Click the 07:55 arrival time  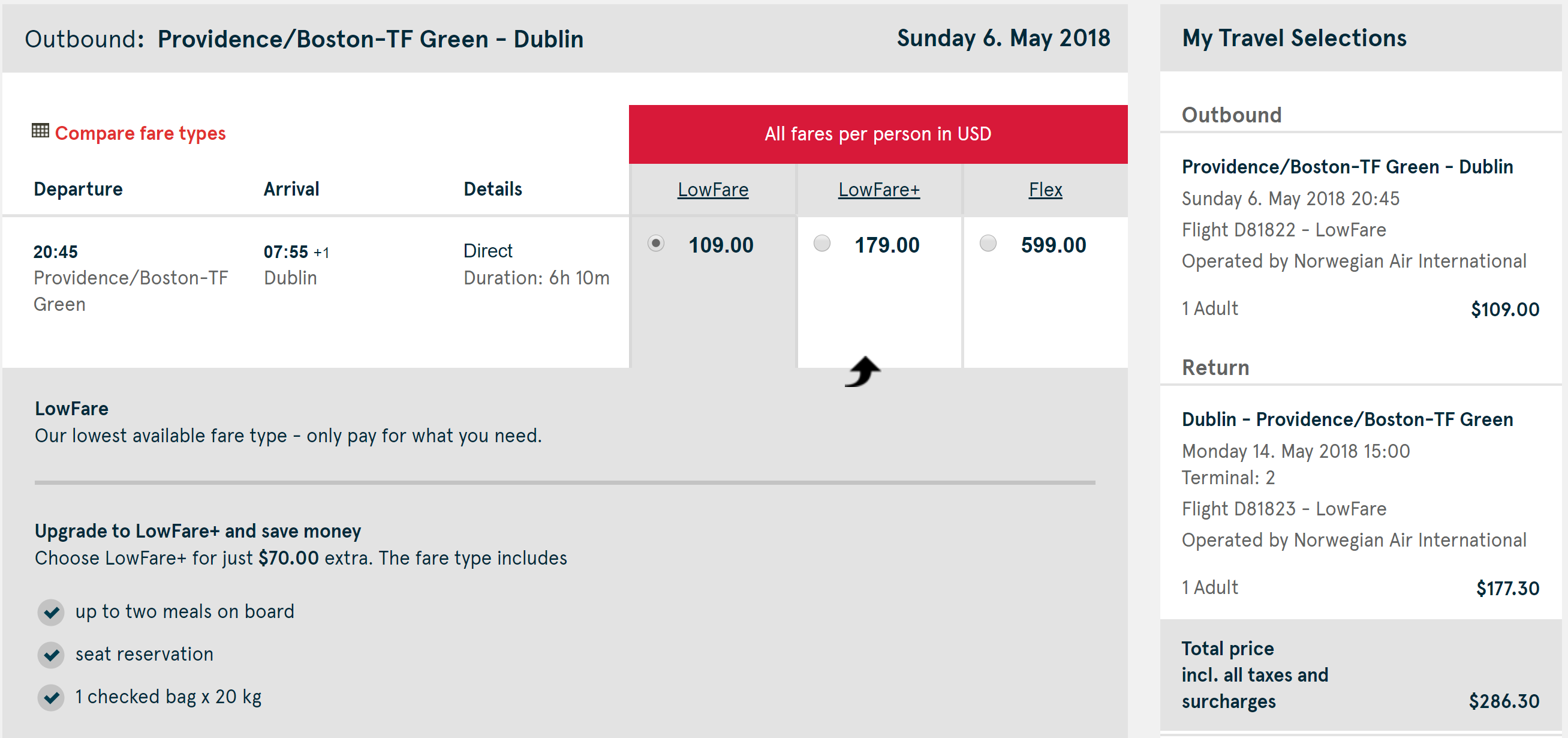(285, 252)
